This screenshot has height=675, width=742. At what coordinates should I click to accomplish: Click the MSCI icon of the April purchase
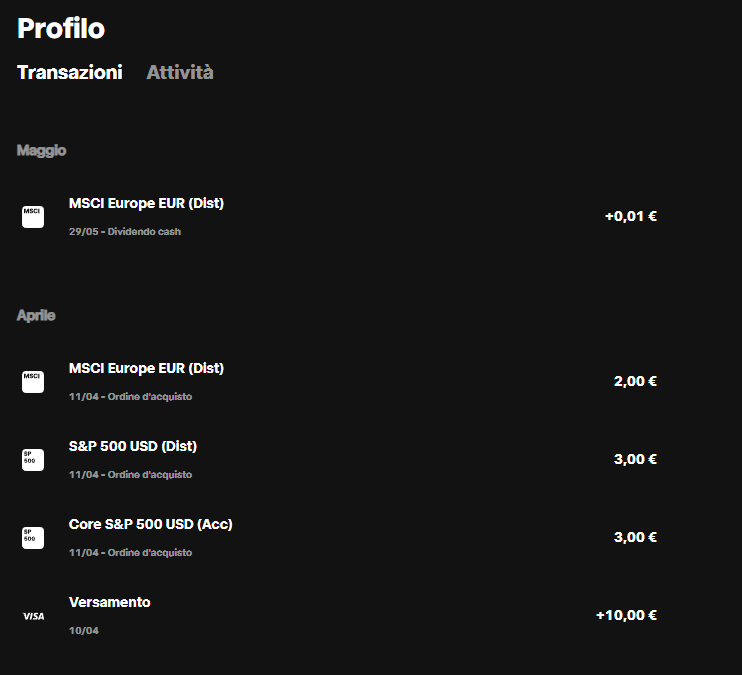point(33,382)
